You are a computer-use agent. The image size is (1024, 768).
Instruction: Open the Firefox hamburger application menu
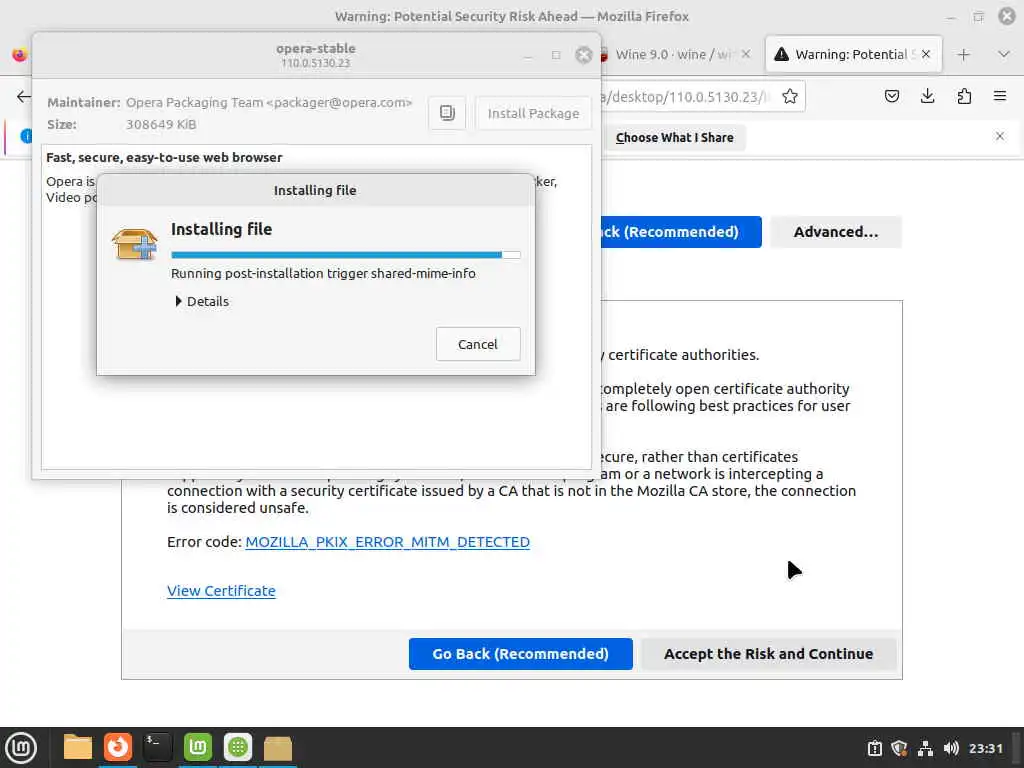[x=1000, y=97]
